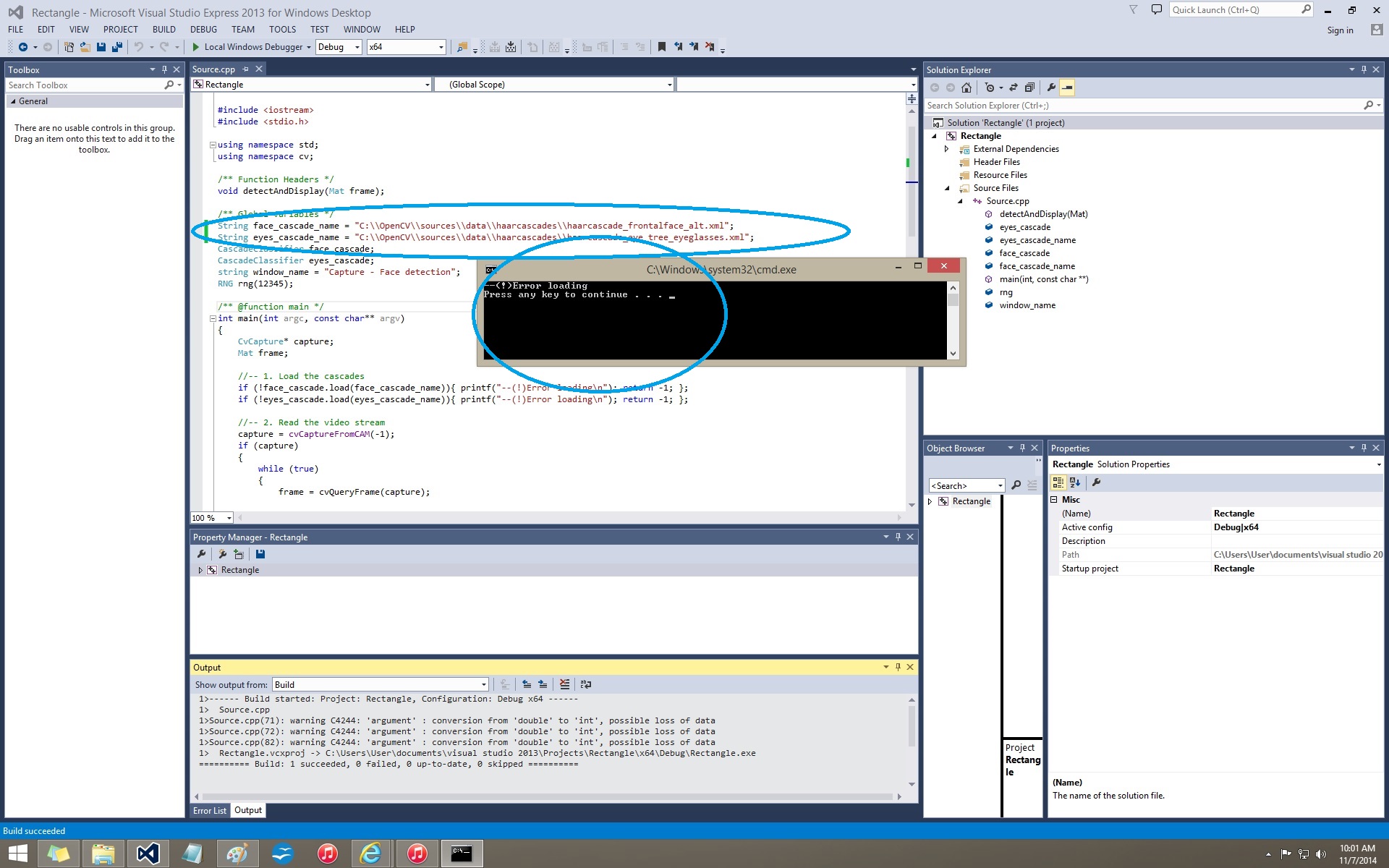This screenshot has width=1389, height=868.
Task: Click feedback speech bubble icon near Quick Launch
Action: pos(1157,9)
